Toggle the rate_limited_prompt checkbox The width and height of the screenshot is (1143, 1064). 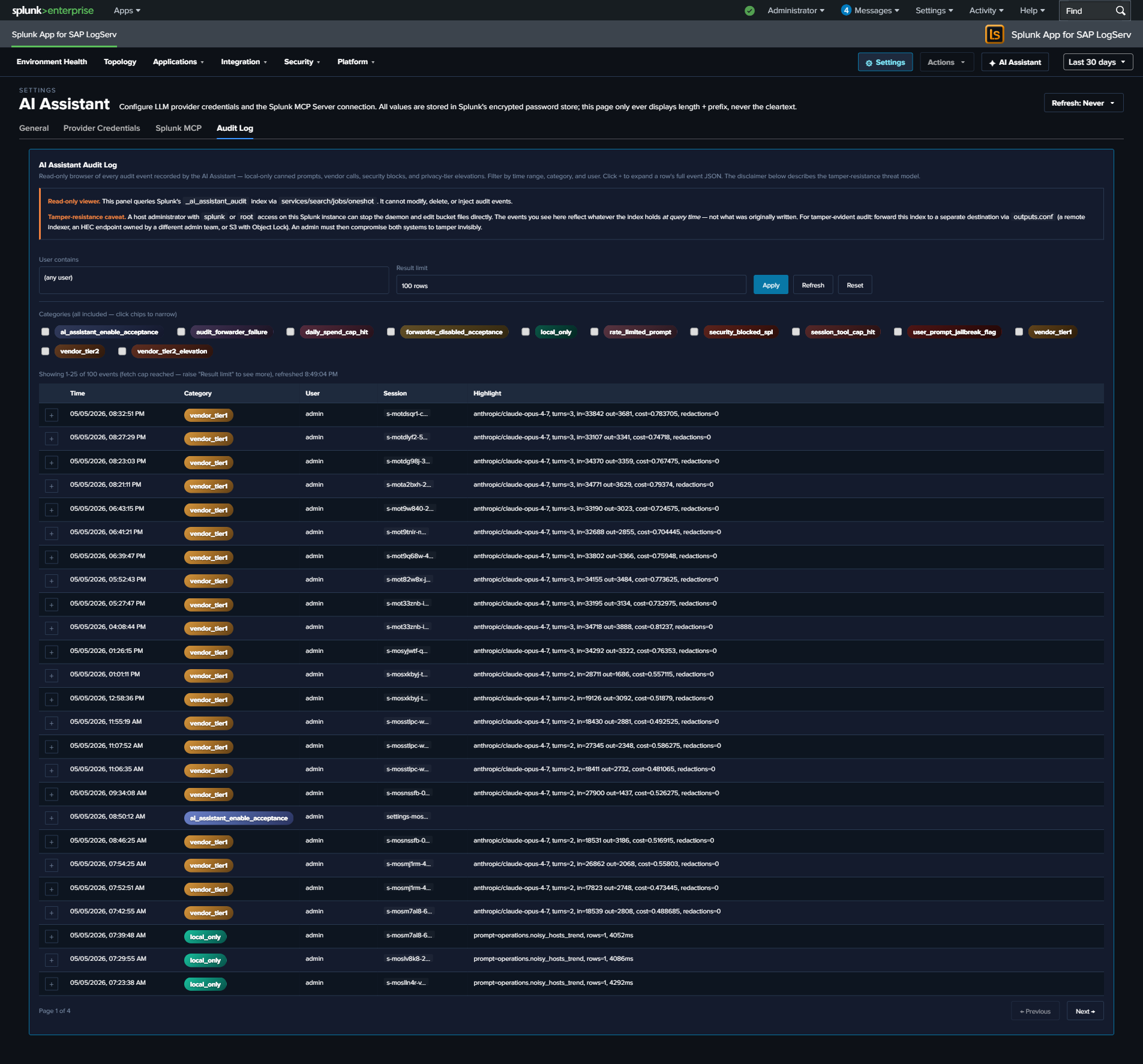click(x=595, y=332)
